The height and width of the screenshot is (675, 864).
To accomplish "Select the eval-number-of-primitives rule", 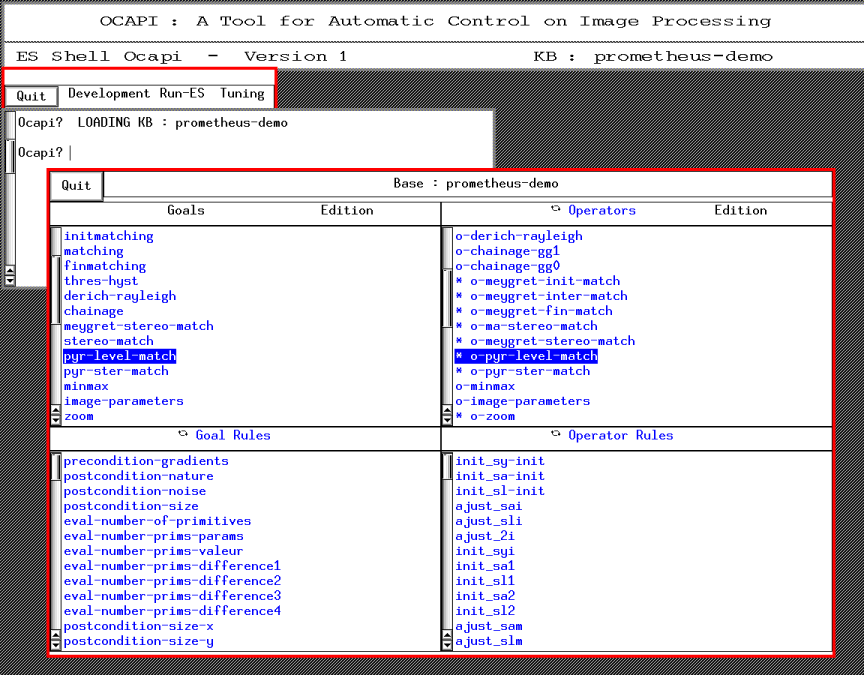I will click(157, 521).
